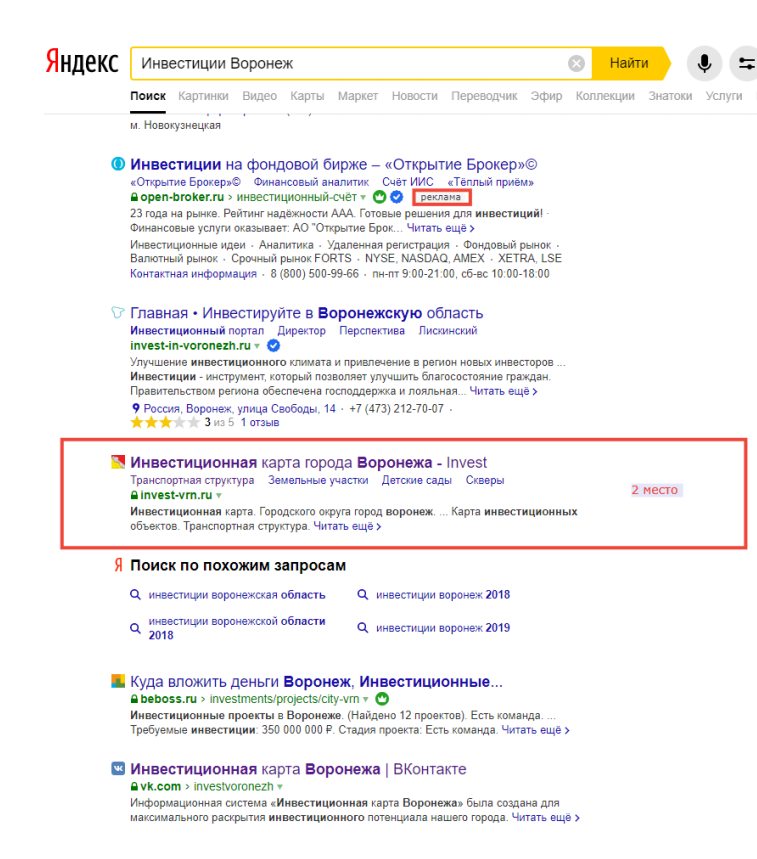Open Эфир tab
757x859 pixels.
tap(546, 96)
